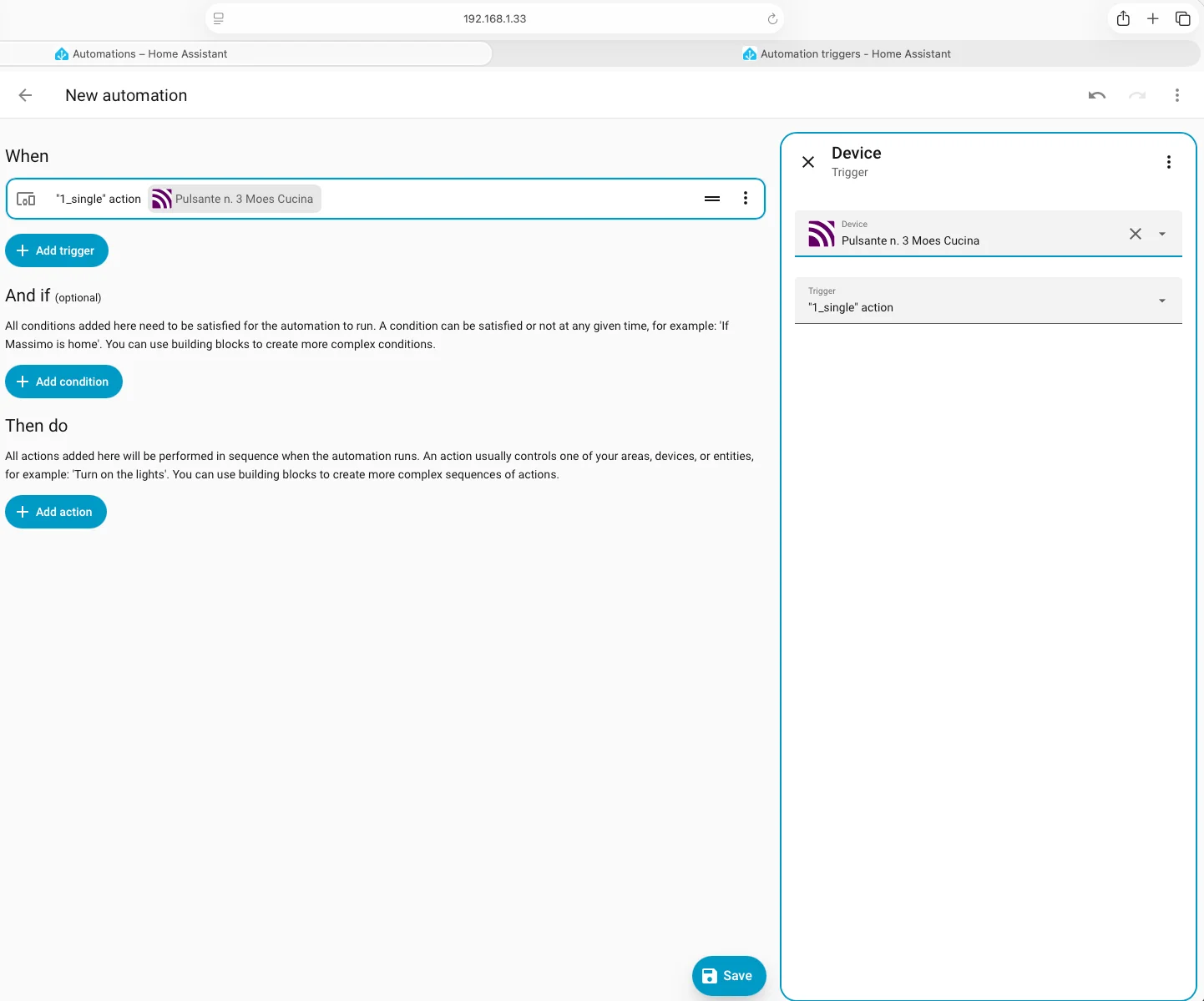Open the automation overflow menu in header
This screenshot has height=1001, width=1204.
[x=1177, y=95]
